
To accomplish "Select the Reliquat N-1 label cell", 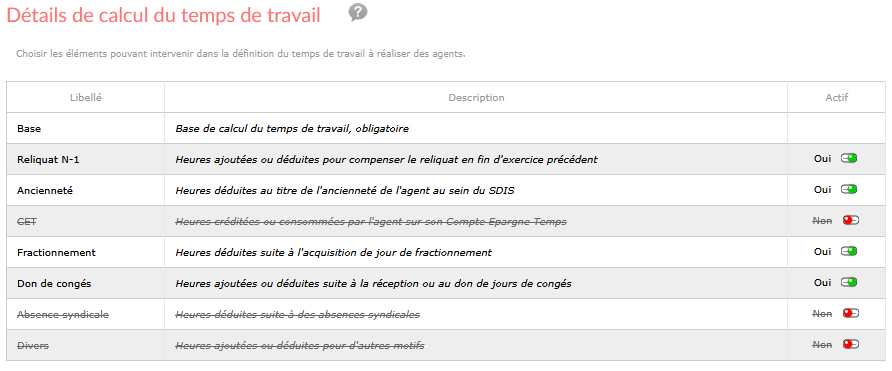I will [x=85, y=159].
